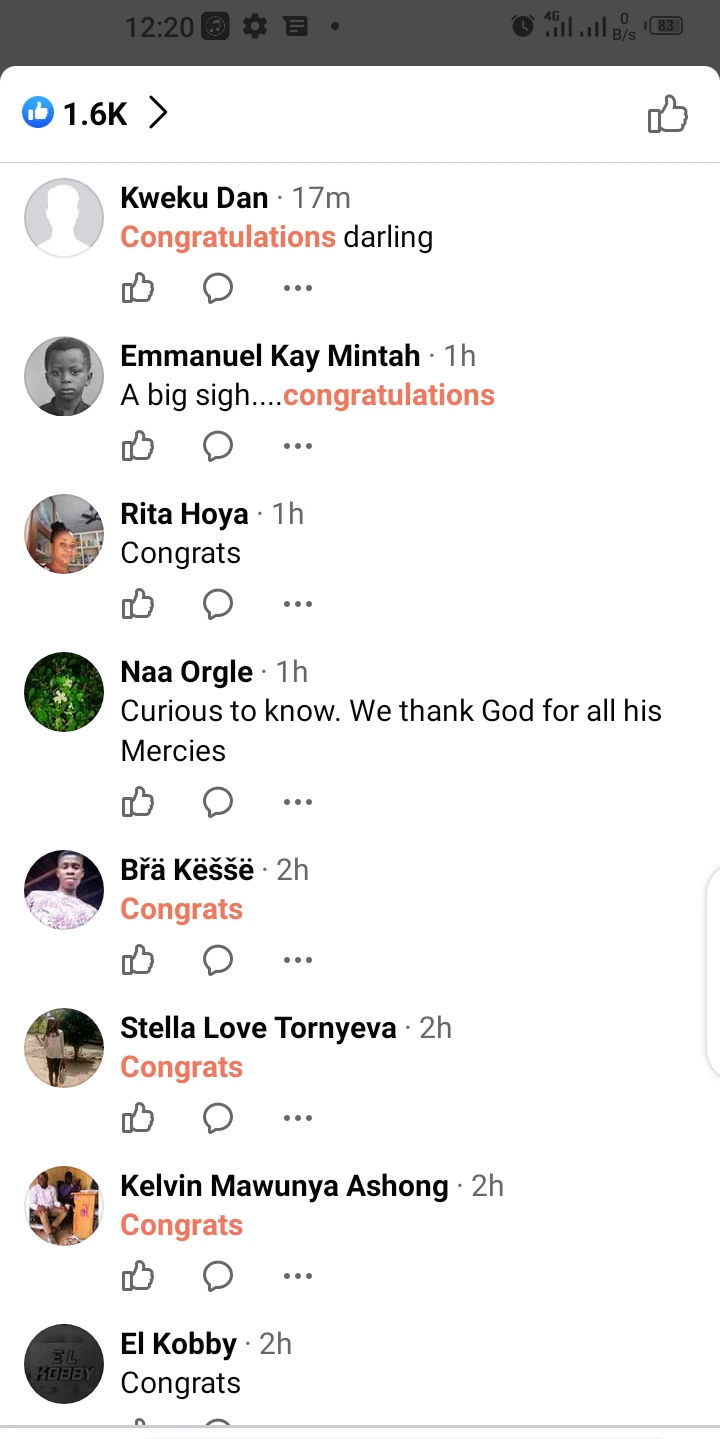Open more options on Rita Hoya's comment
Screen dimensions: 720x1439
[297, 605]
